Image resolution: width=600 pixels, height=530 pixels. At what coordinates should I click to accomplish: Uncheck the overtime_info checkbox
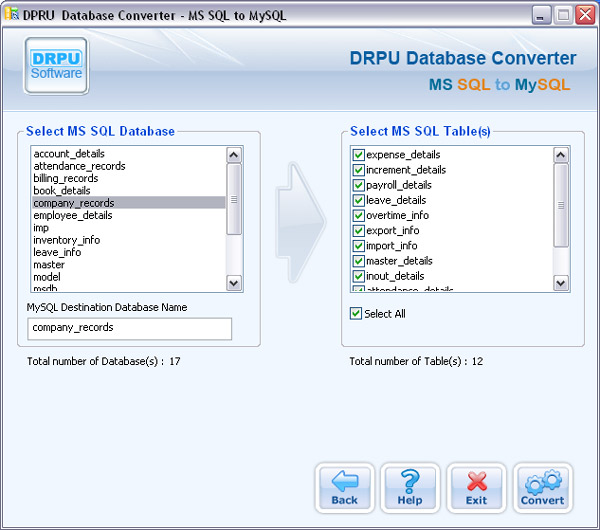(358, 215)
